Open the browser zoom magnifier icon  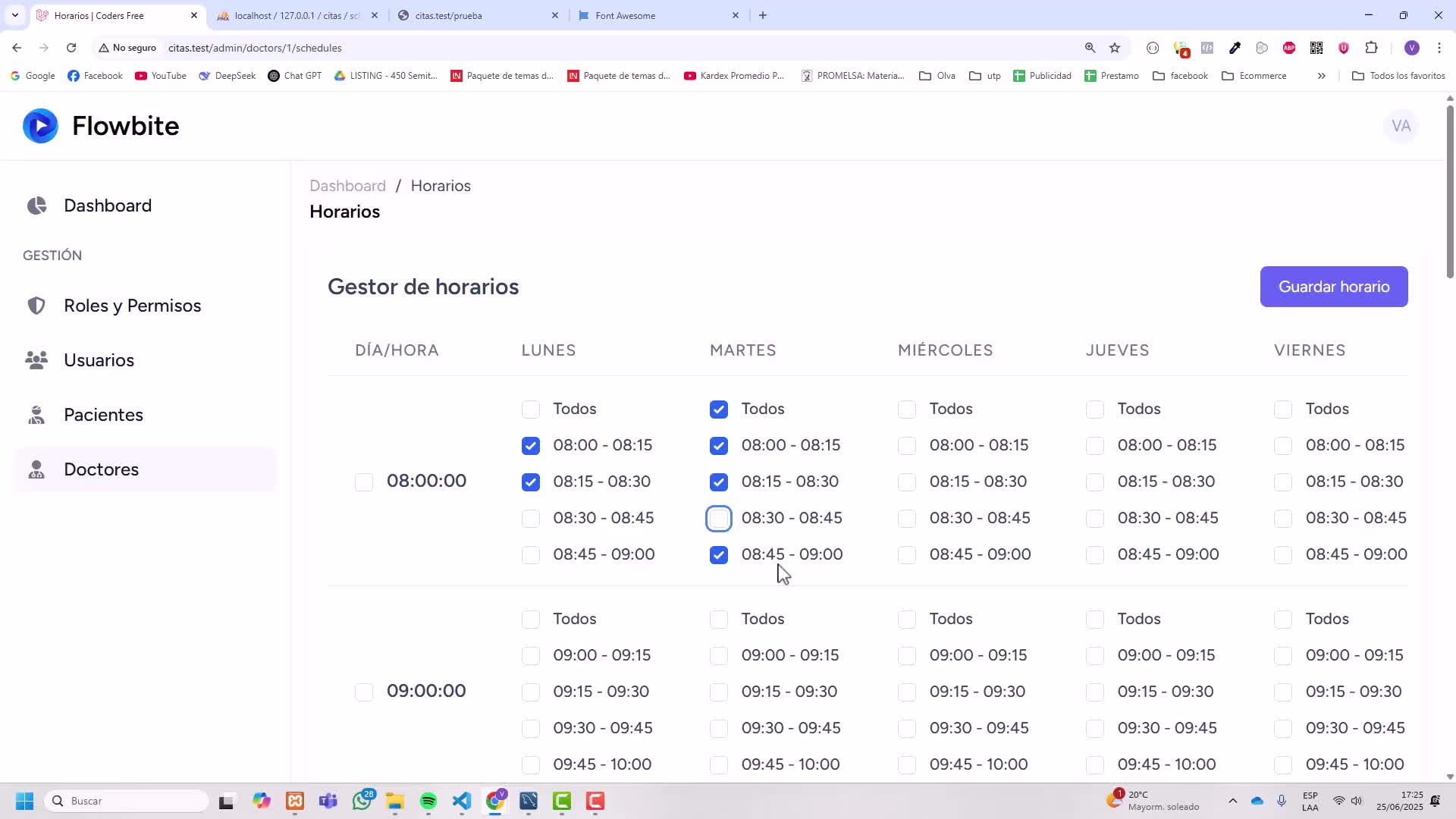tap(1090, 48)
